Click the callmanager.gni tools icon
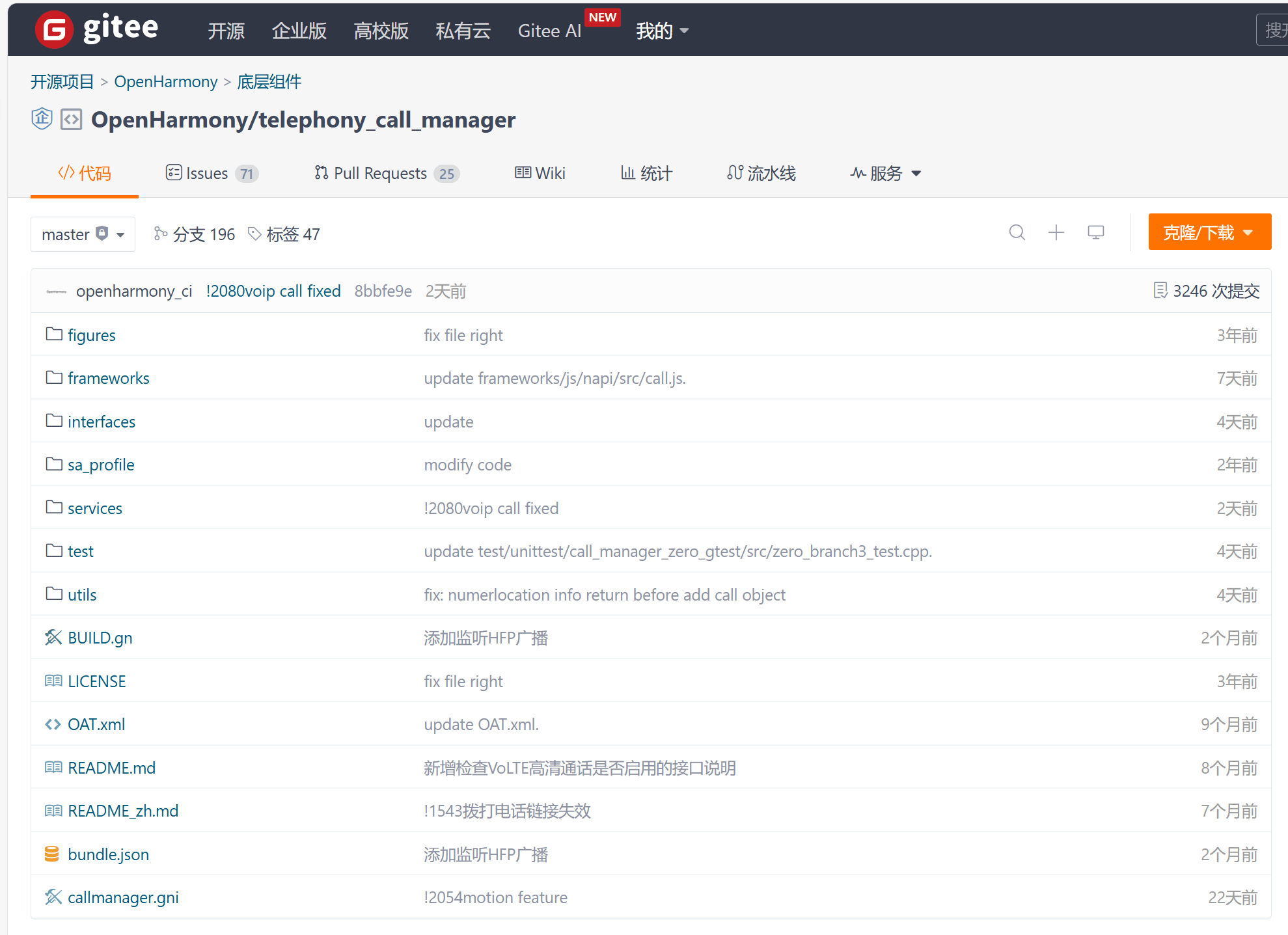The image size is (1288, 935). (x=53, y=897)
